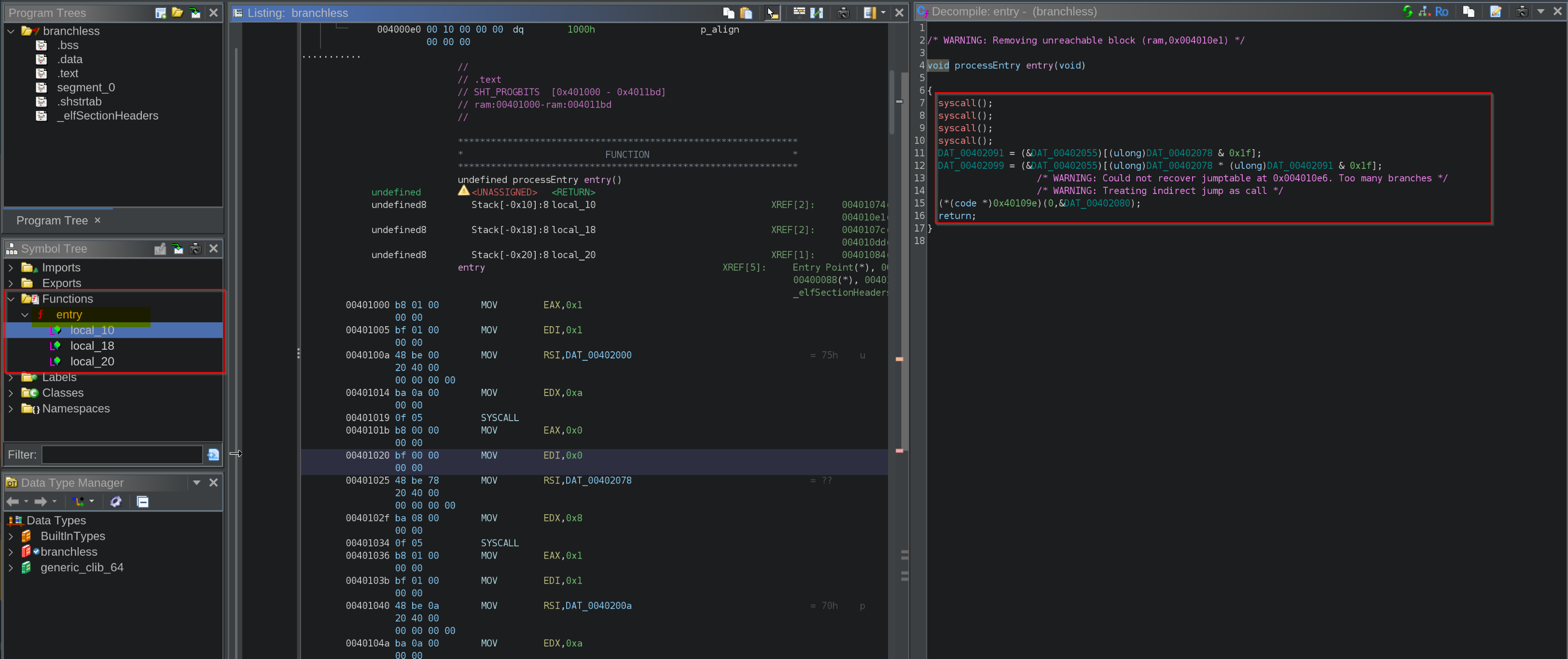Click the paste icon in Listing toolbar
1568x659 pixels.
746,13
